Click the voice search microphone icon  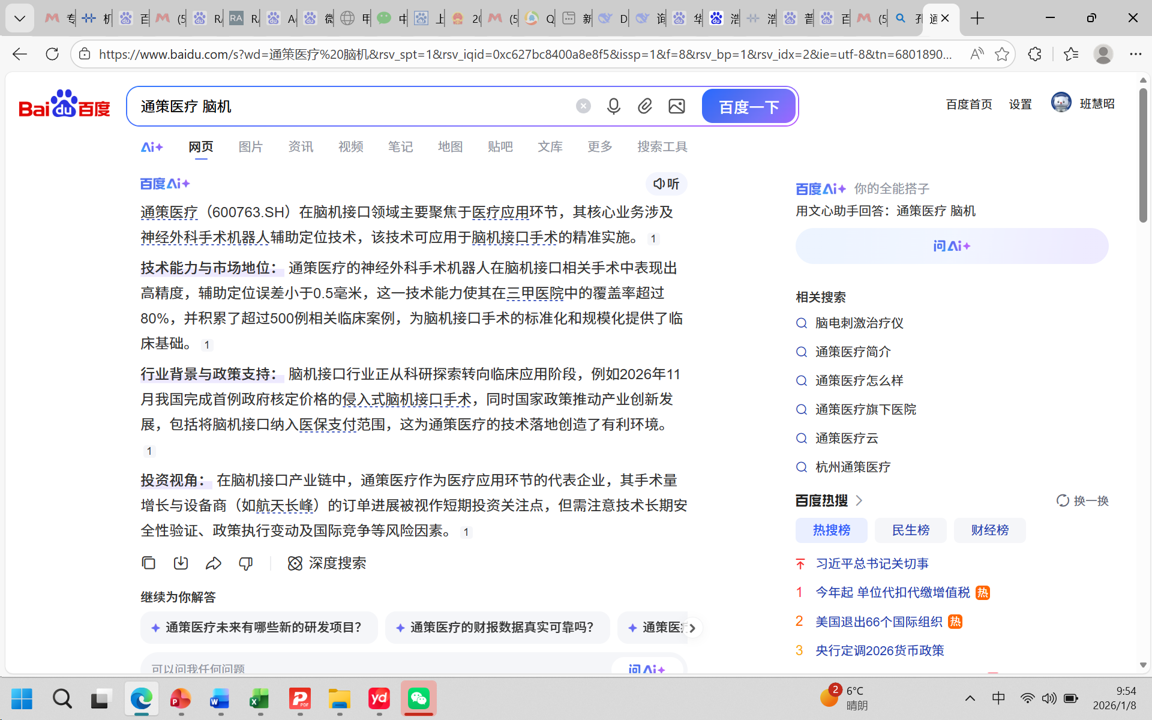(614, 106)
